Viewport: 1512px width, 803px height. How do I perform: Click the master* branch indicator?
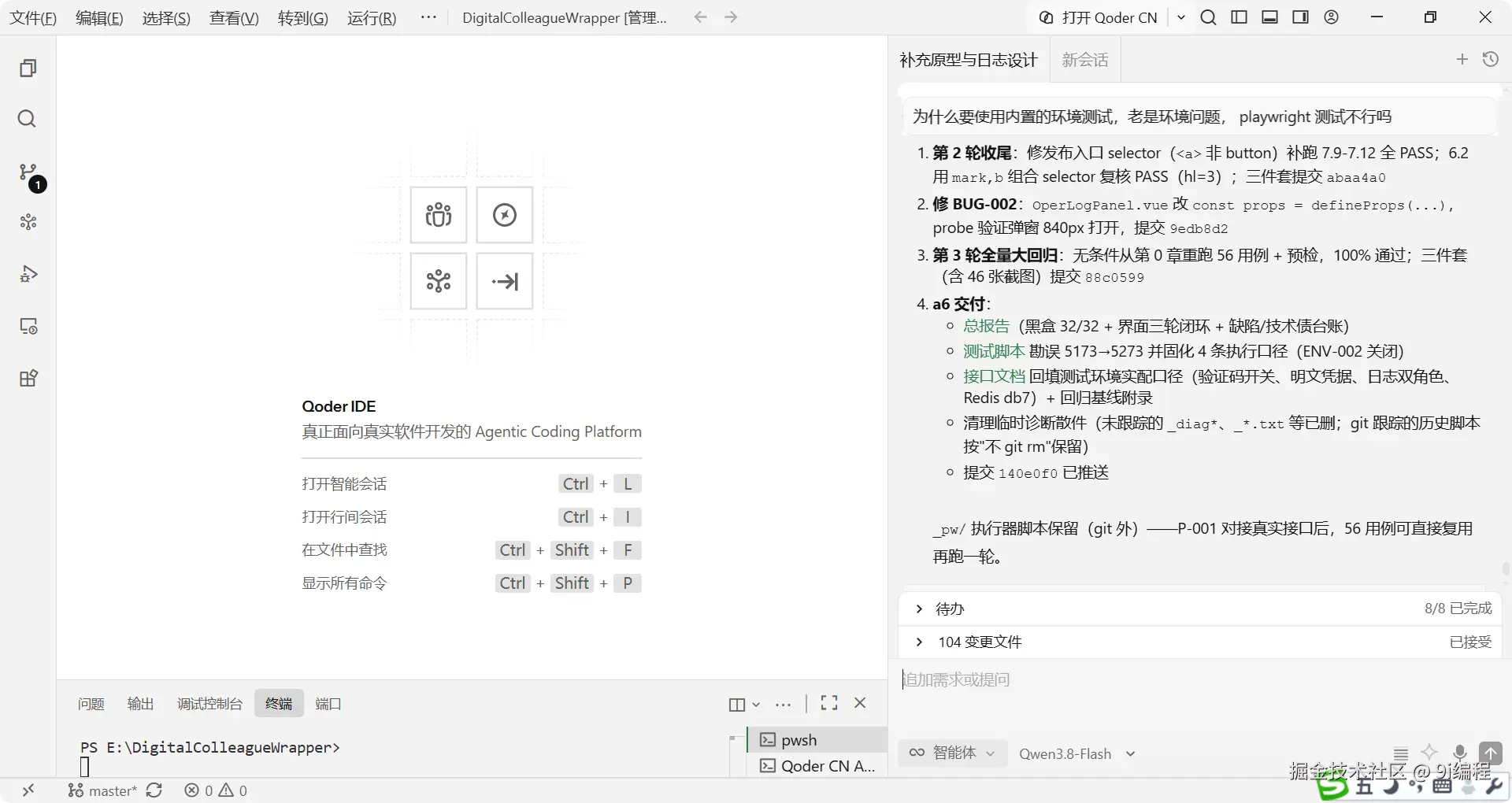(102, 790)
